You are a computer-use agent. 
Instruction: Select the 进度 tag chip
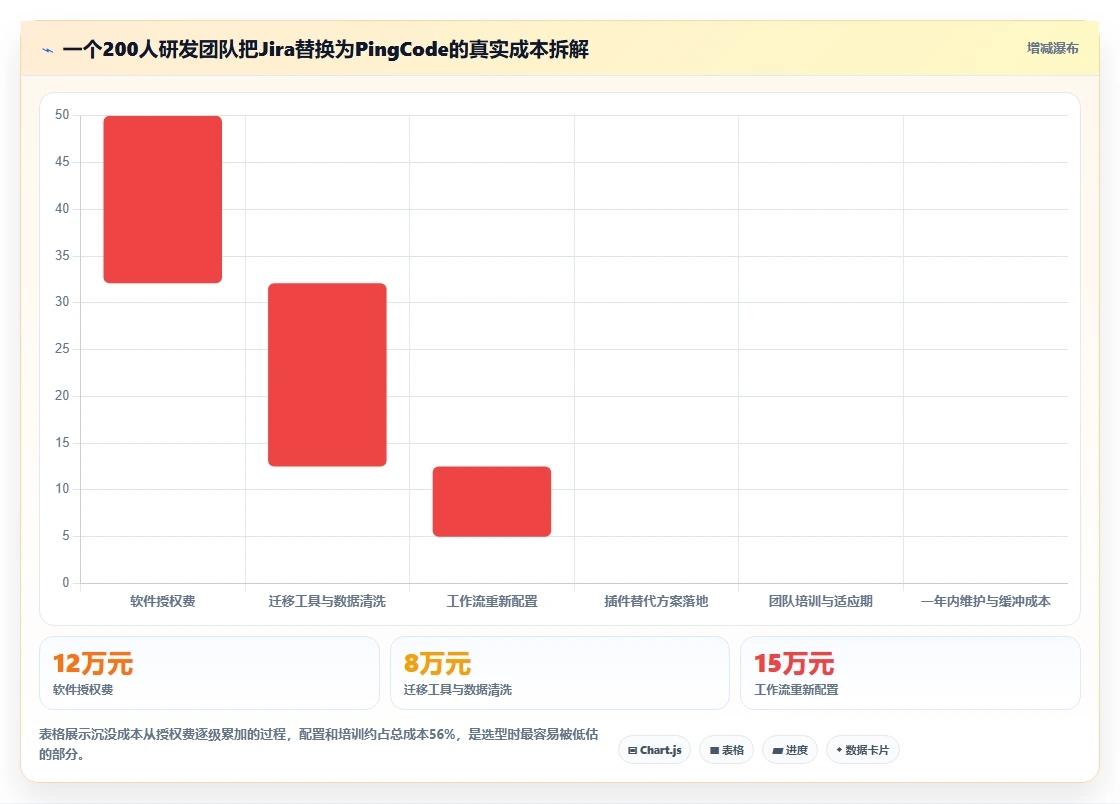point(790,750)
